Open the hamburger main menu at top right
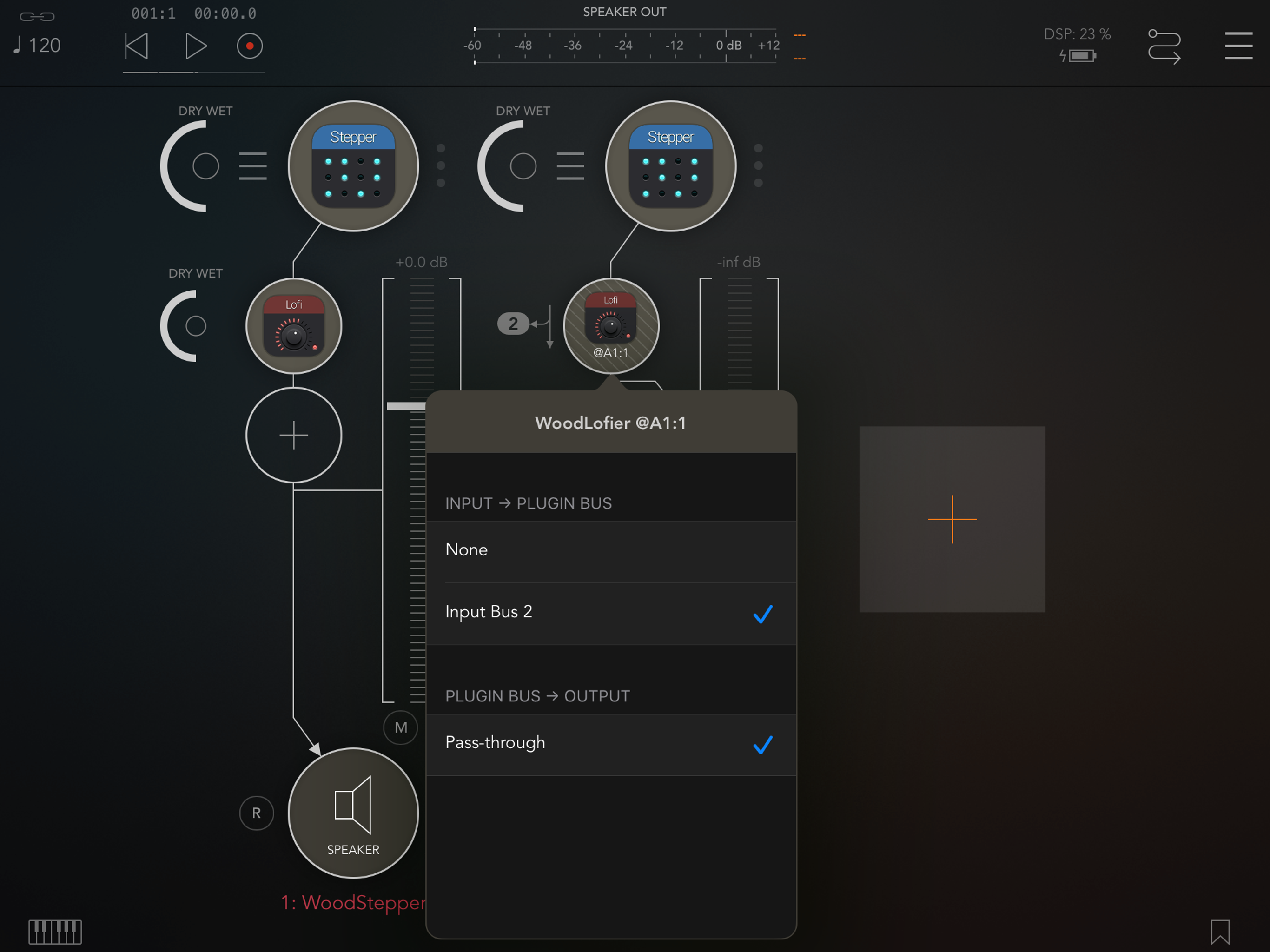Image resolution: width=1270 pixels, height=952 pixels. (x=1238, y=46)
